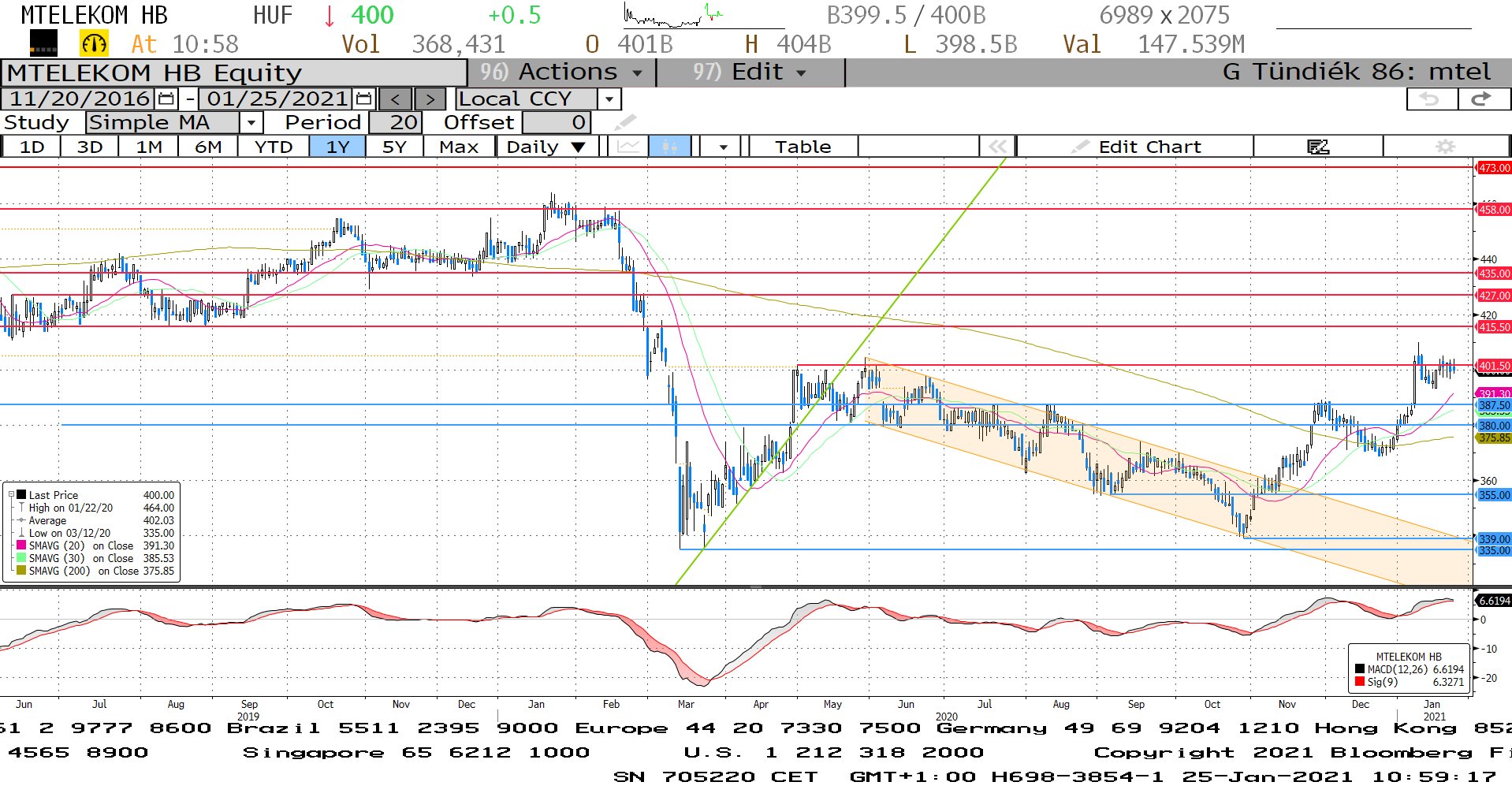Click the 6.6194 MACD value label
The width and height of the screenshot is (1512, 808).
pyautogui.click(x=1493, y=601)
